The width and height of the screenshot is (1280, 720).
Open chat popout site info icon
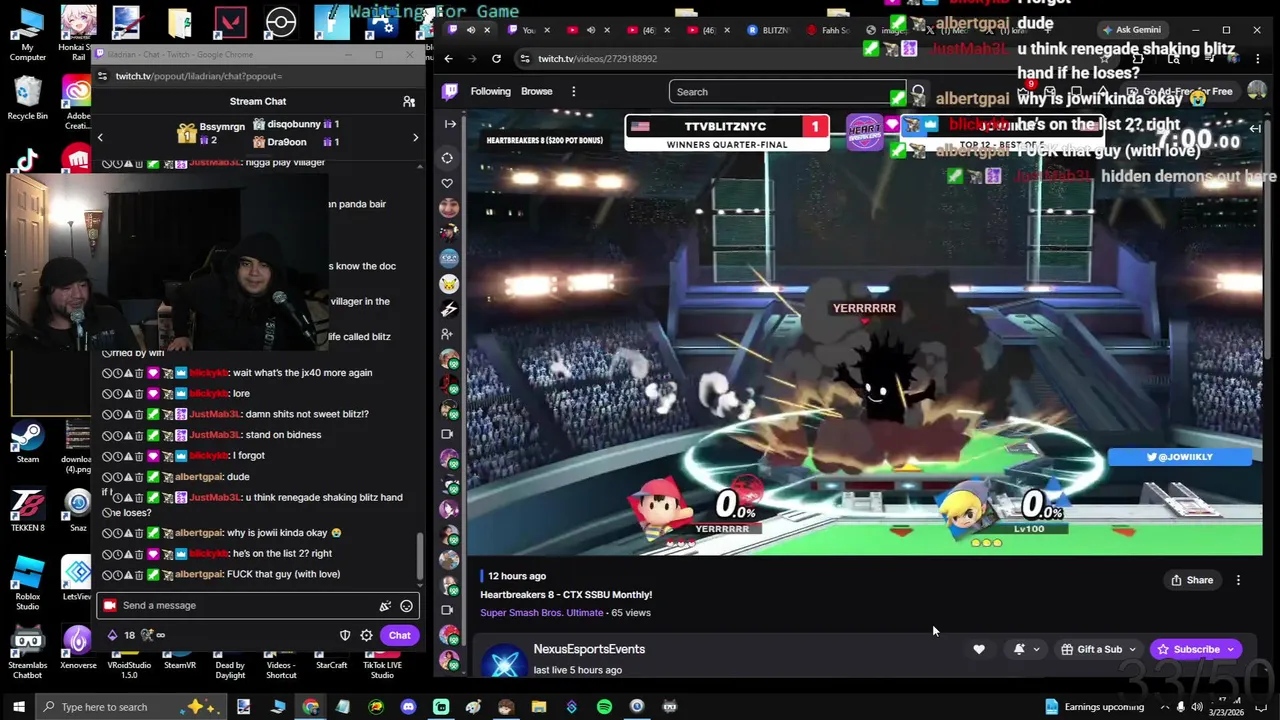(x=102, y=76)
